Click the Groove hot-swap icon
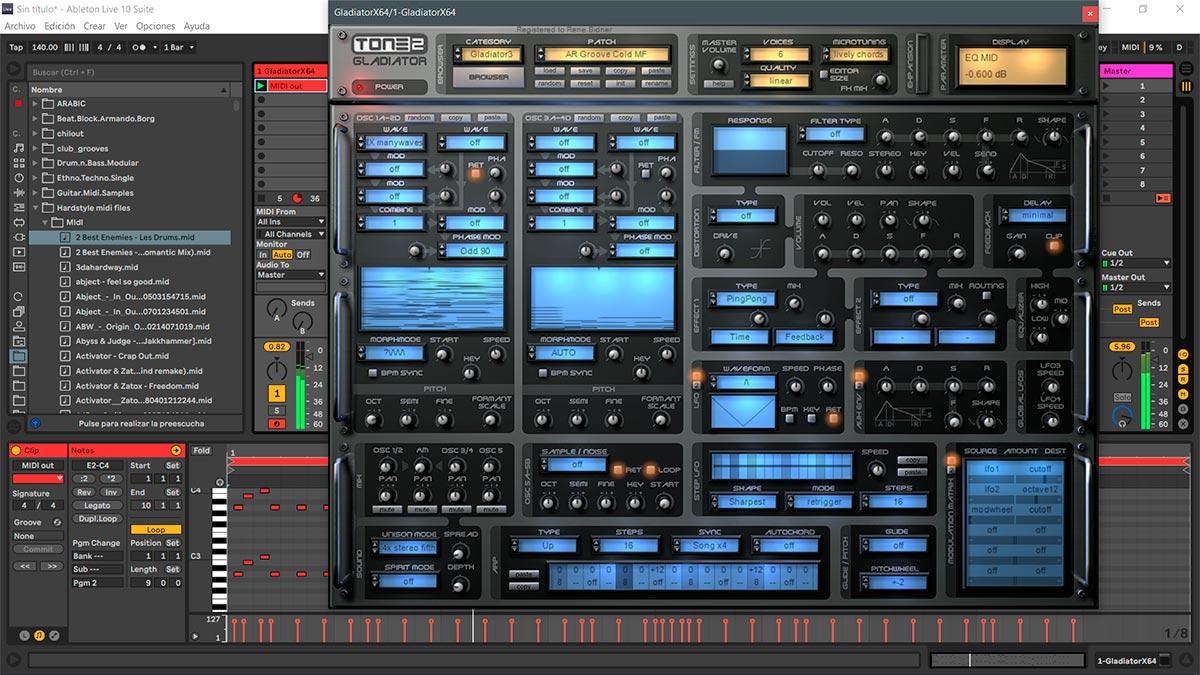Screen dimensions: 1200x675 (57, 522)
